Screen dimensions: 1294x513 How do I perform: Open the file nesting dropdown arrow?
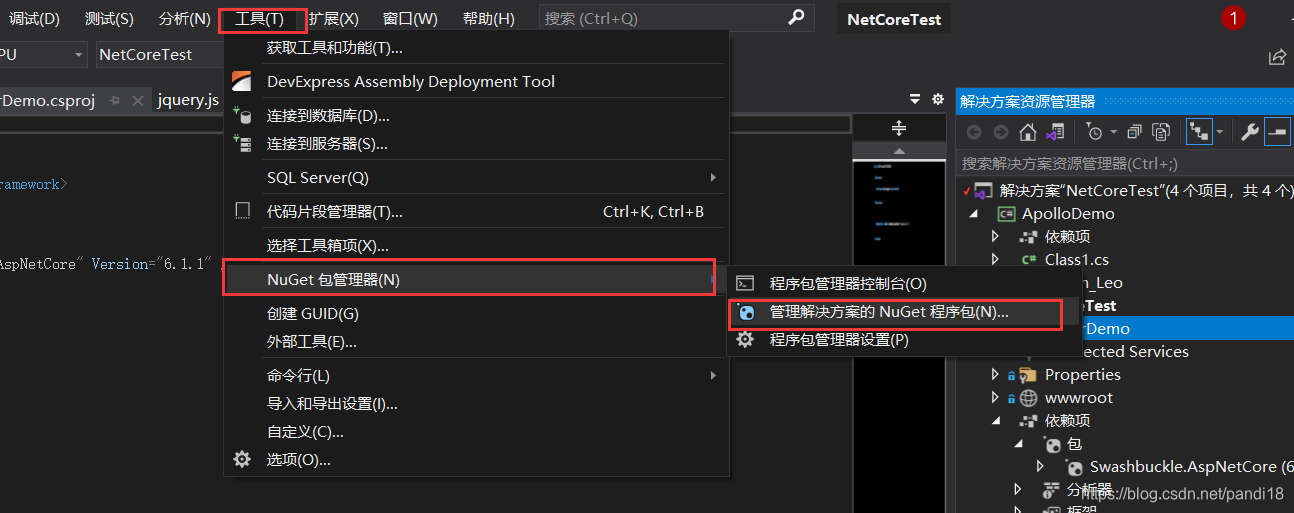(x=1219, y=132)
